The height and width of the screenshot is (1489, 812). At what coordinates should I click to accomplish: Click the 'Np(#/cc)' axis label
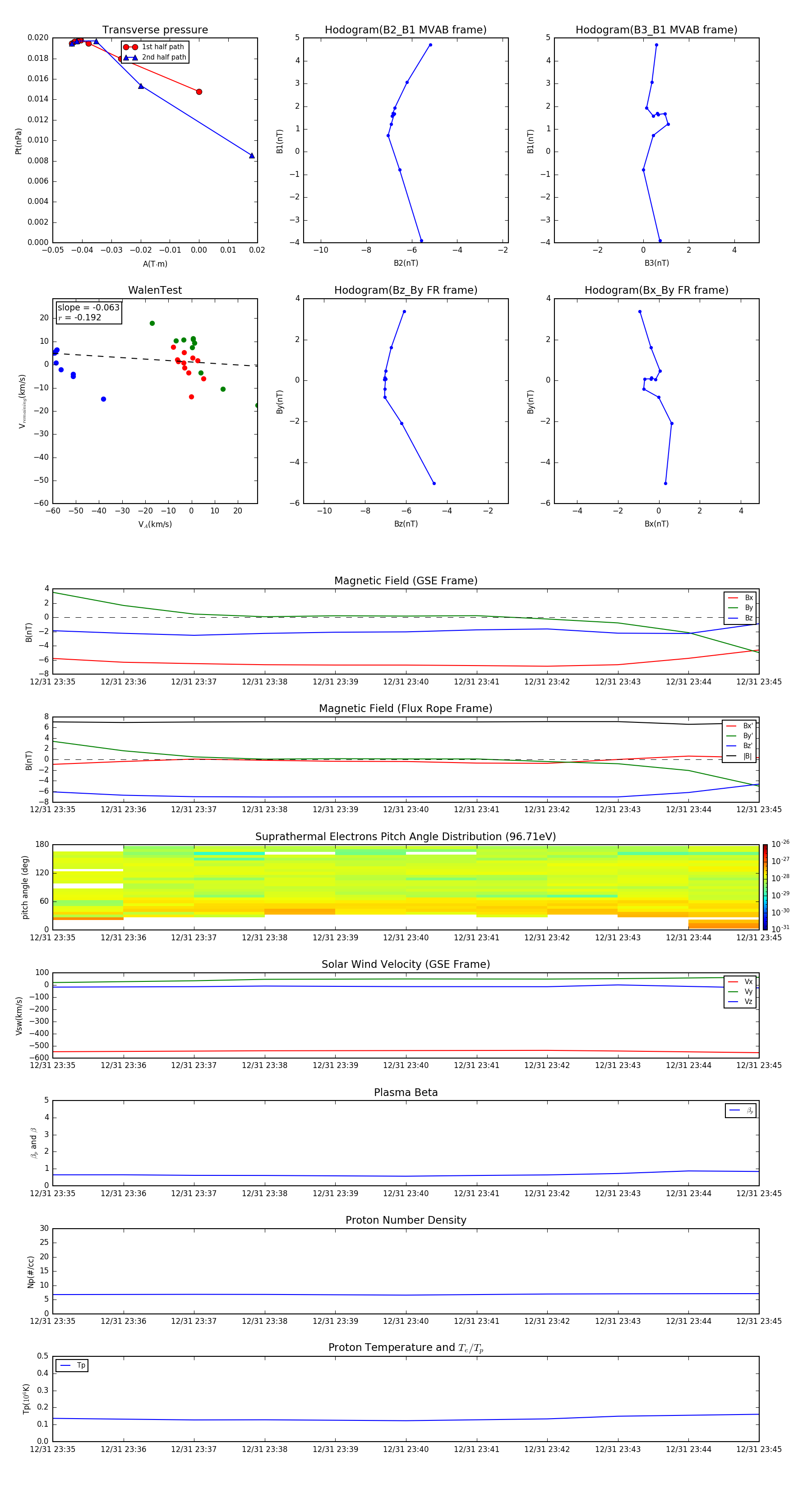[x=31, y=1272]
